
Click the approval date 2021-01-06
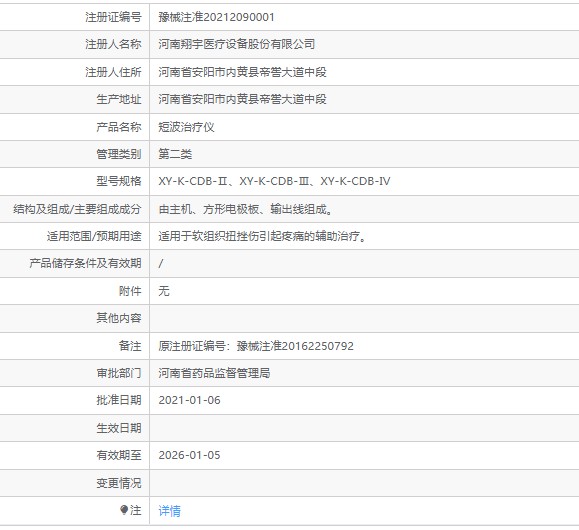coord(189,400)
